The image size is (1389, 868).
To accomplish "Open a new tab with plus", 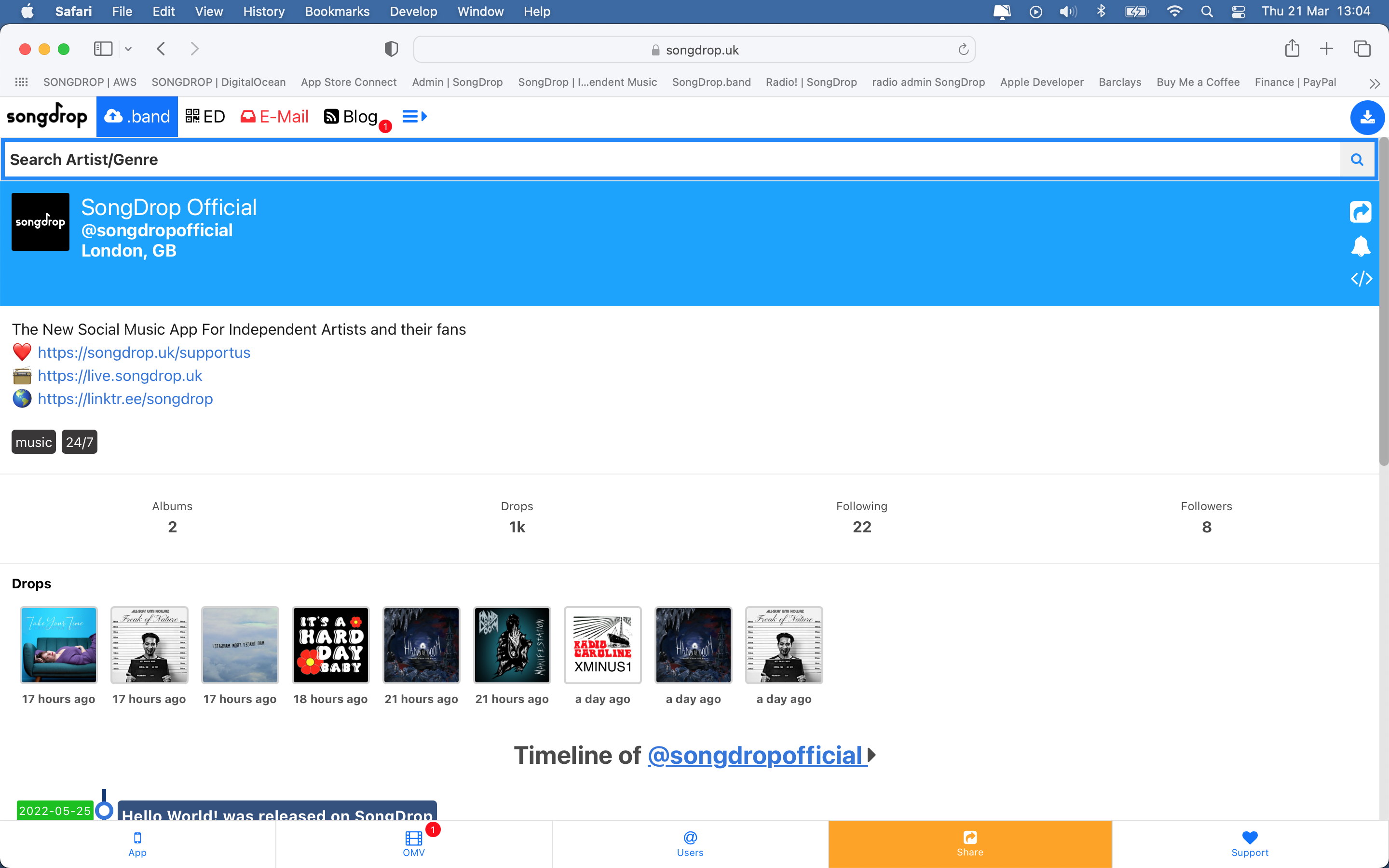I will tap(1326, 49).
